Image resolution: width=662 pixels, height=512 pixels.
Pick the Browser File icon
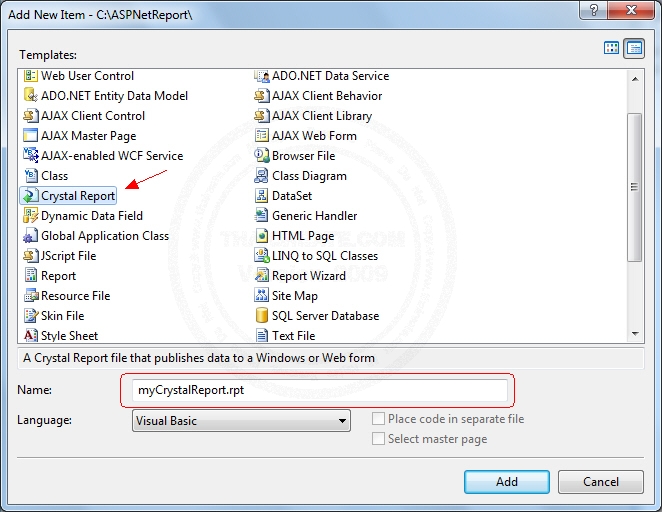point(262,155)
